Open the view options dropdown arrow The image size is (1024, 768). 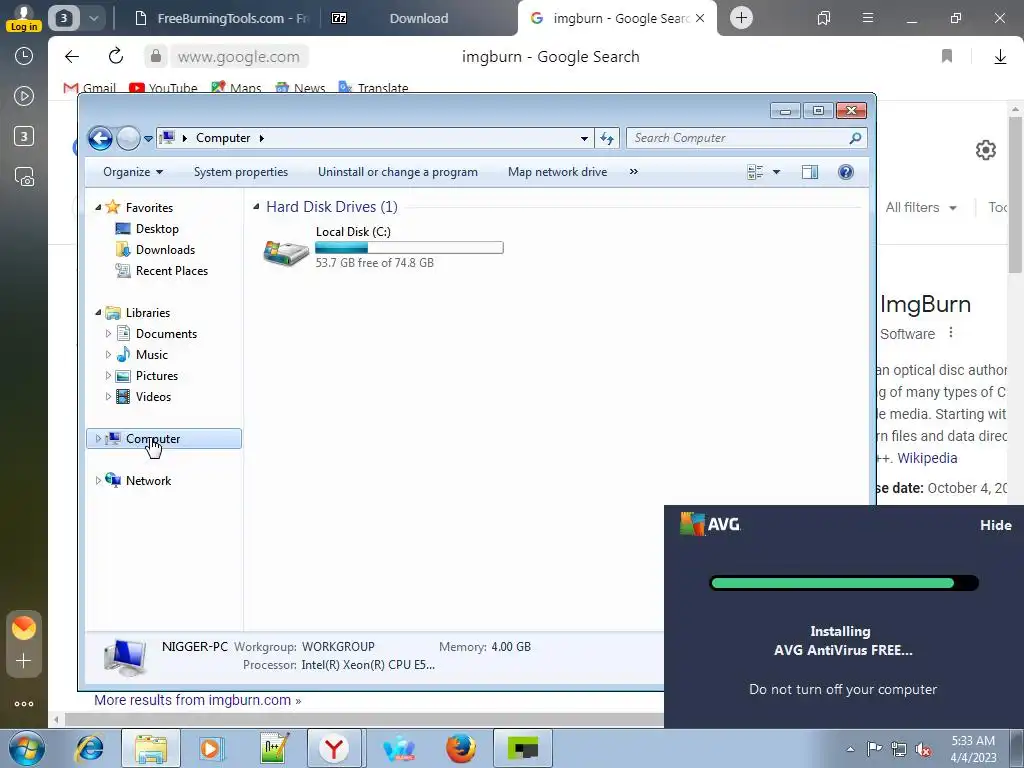click(776, 172)
